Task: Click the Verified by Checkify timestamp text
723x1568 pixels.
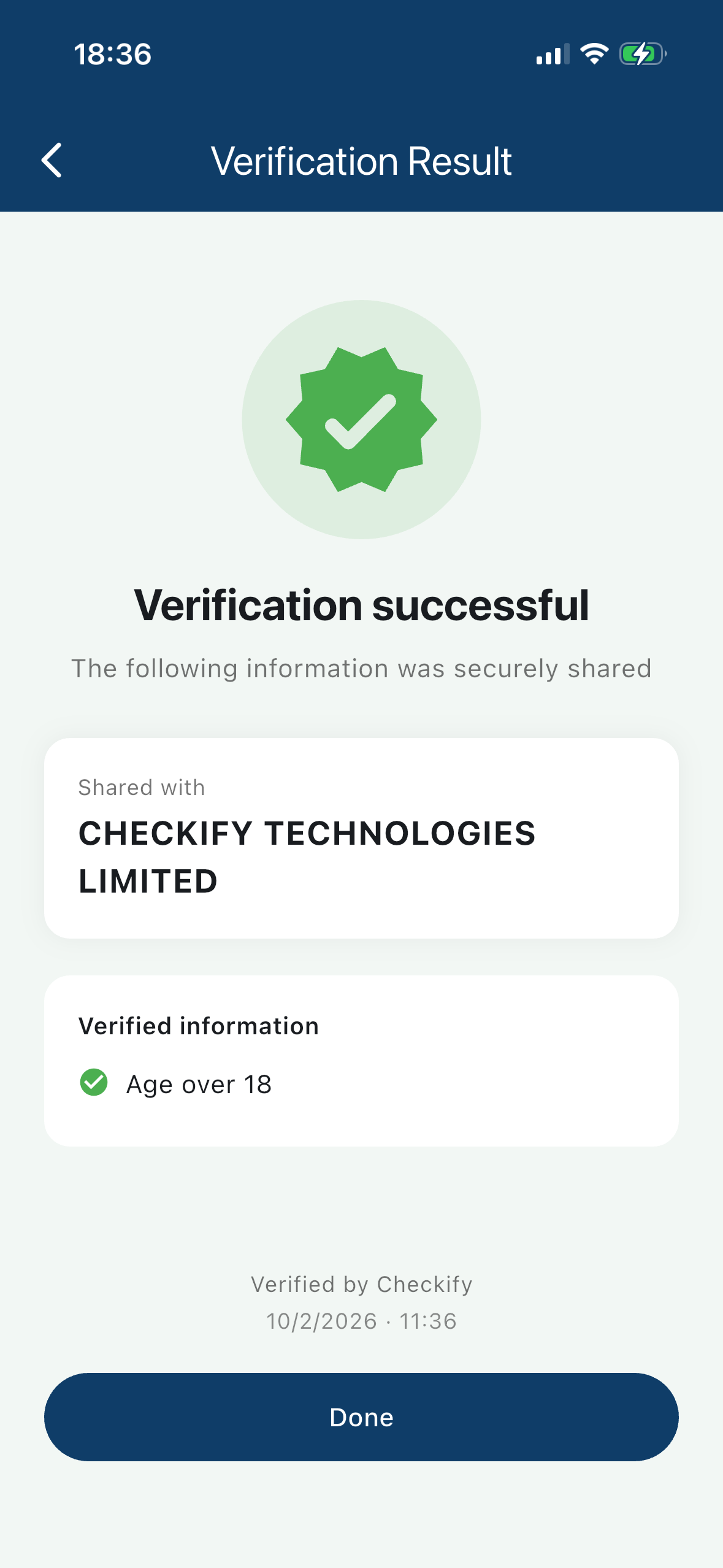Action: tap(361, 1302)
